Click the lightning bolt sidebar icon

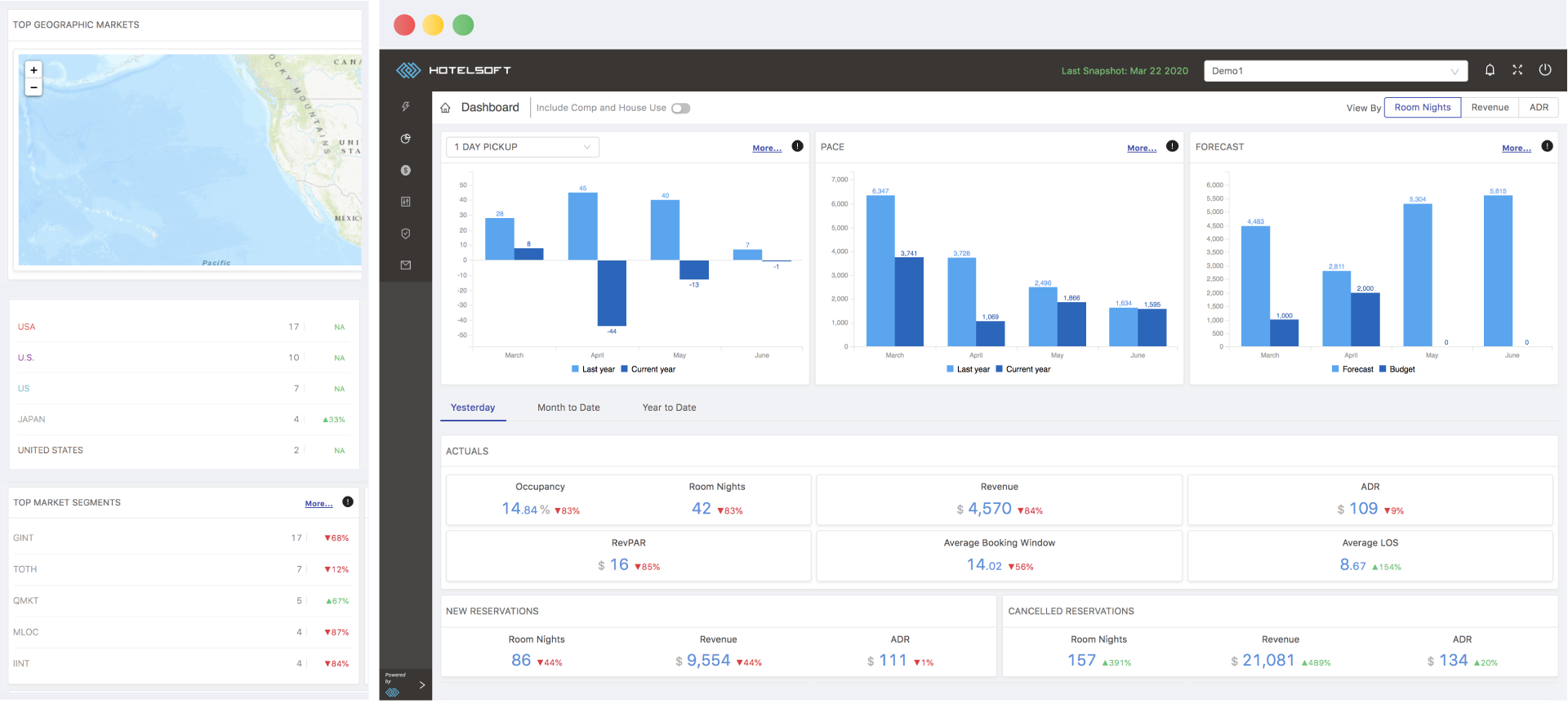click(x=405, y=107)
